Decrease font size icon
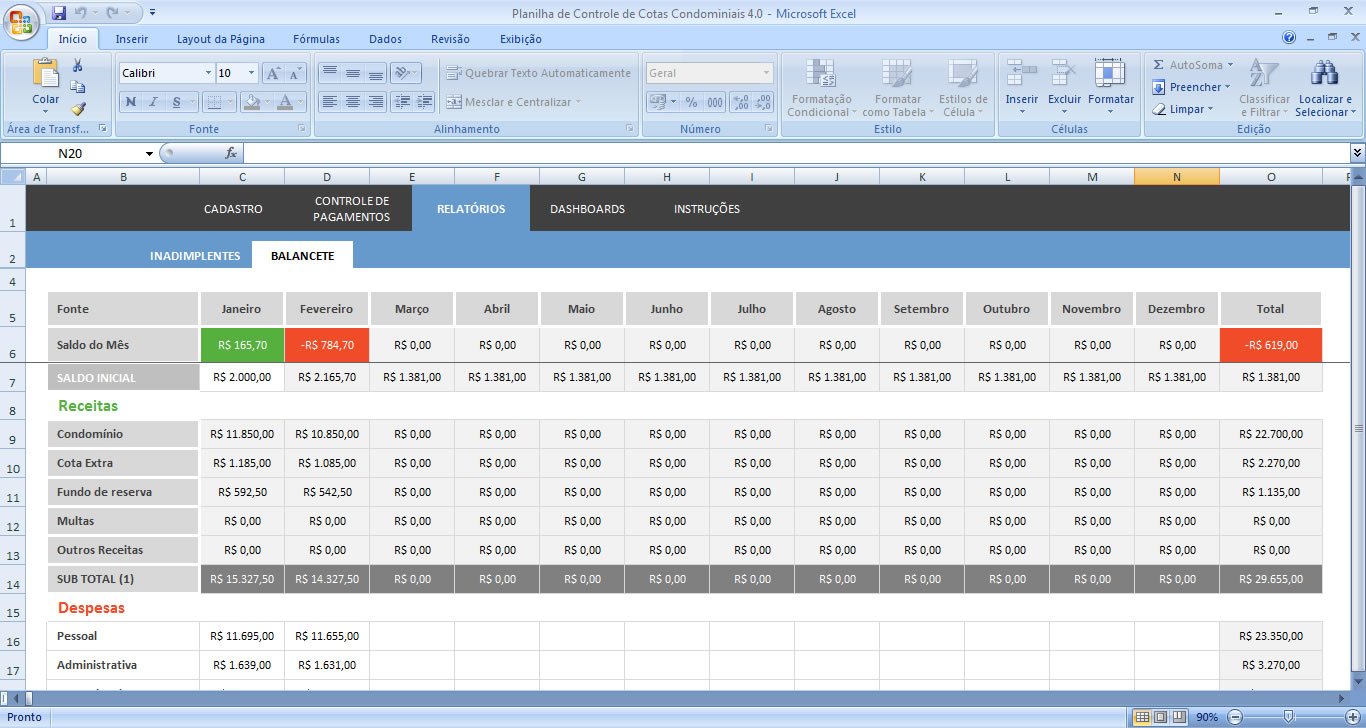This screenshot has height=728, width=1366. pyautogui.click(x=294, y=73)
